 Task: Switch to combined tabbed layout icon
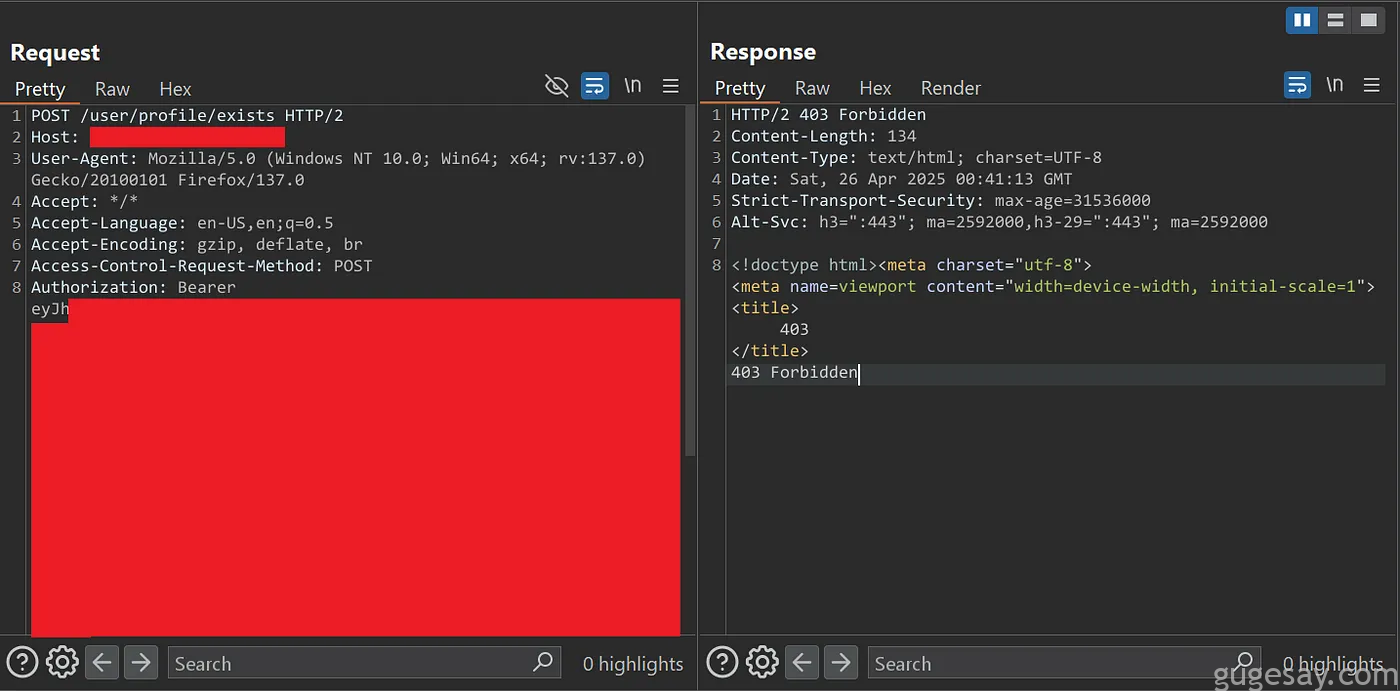tap(1368, 20)
